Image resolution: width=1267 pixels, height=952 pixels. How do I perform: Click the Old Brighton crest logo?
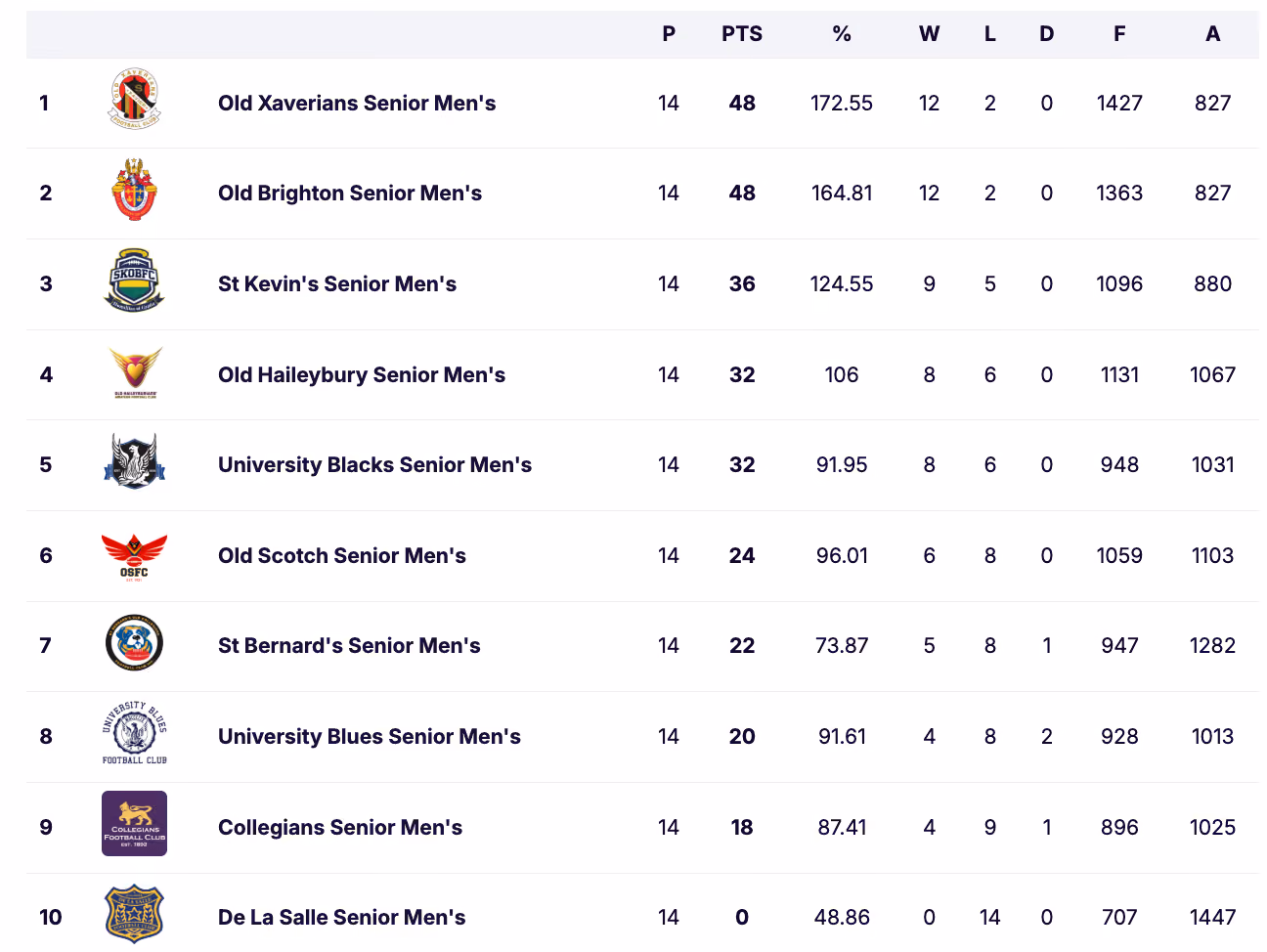click(x=135, y=190)
